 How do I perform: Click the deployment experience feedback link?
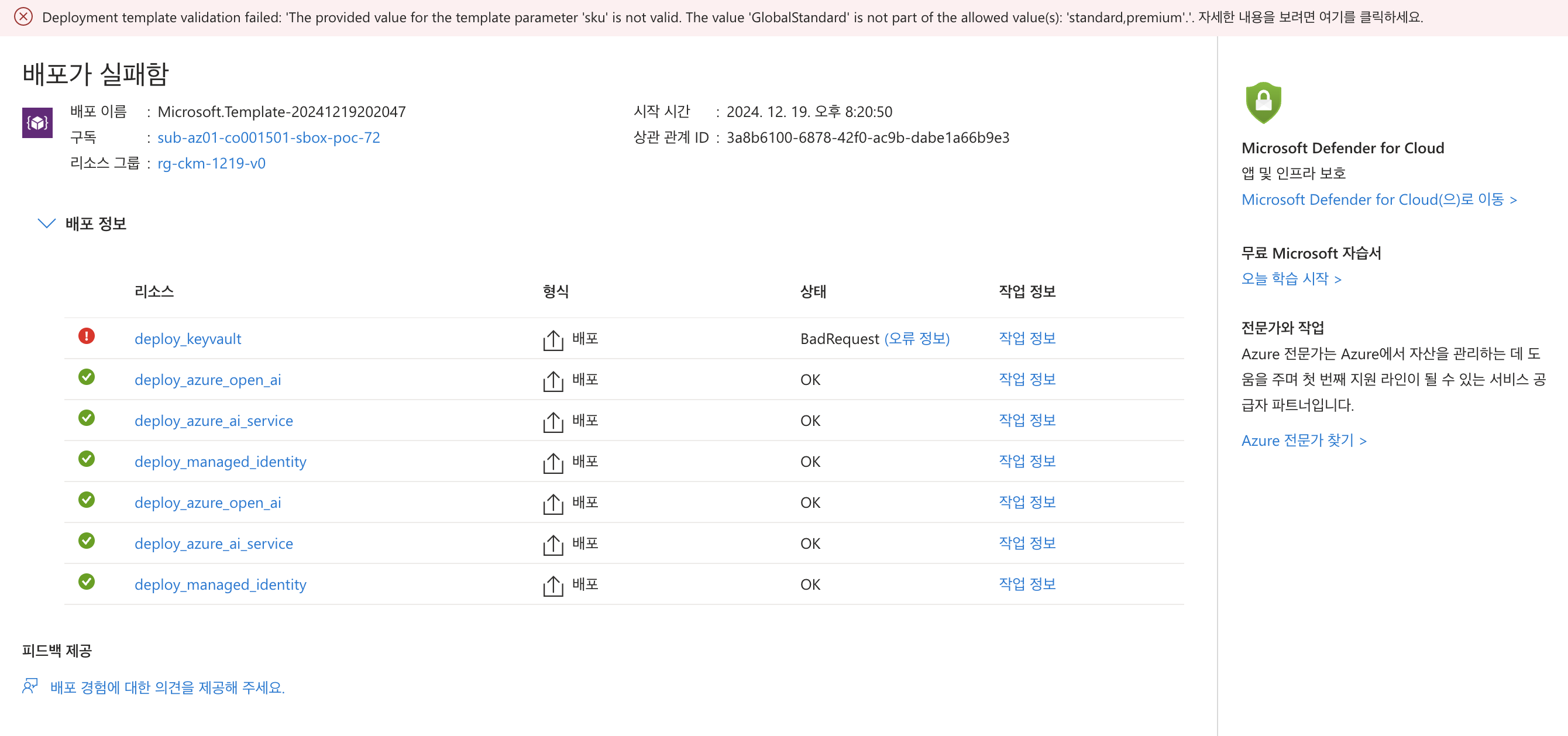pyautogui.click(x=167, y=687)
